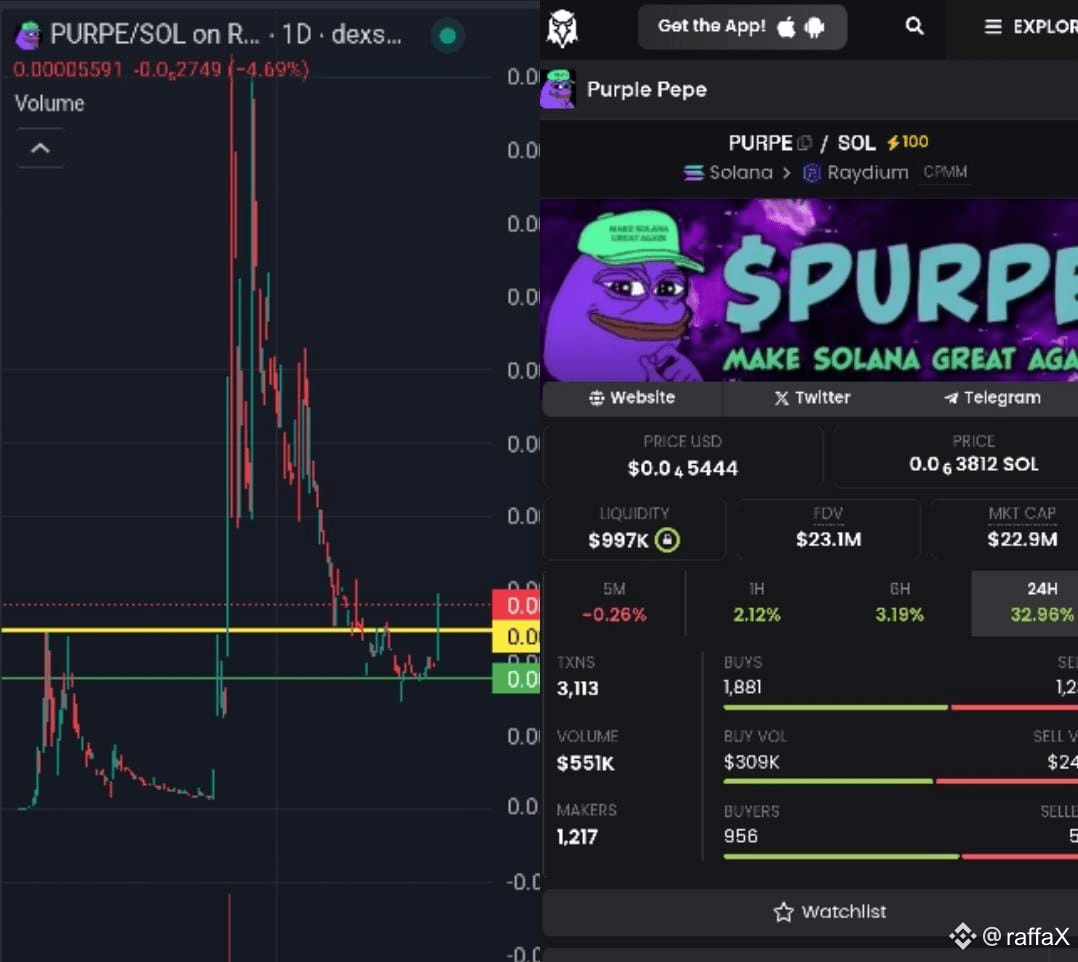Open the DEX Screener owl logo
Viewport: 1078px width, 962px height.
point(562,28)
